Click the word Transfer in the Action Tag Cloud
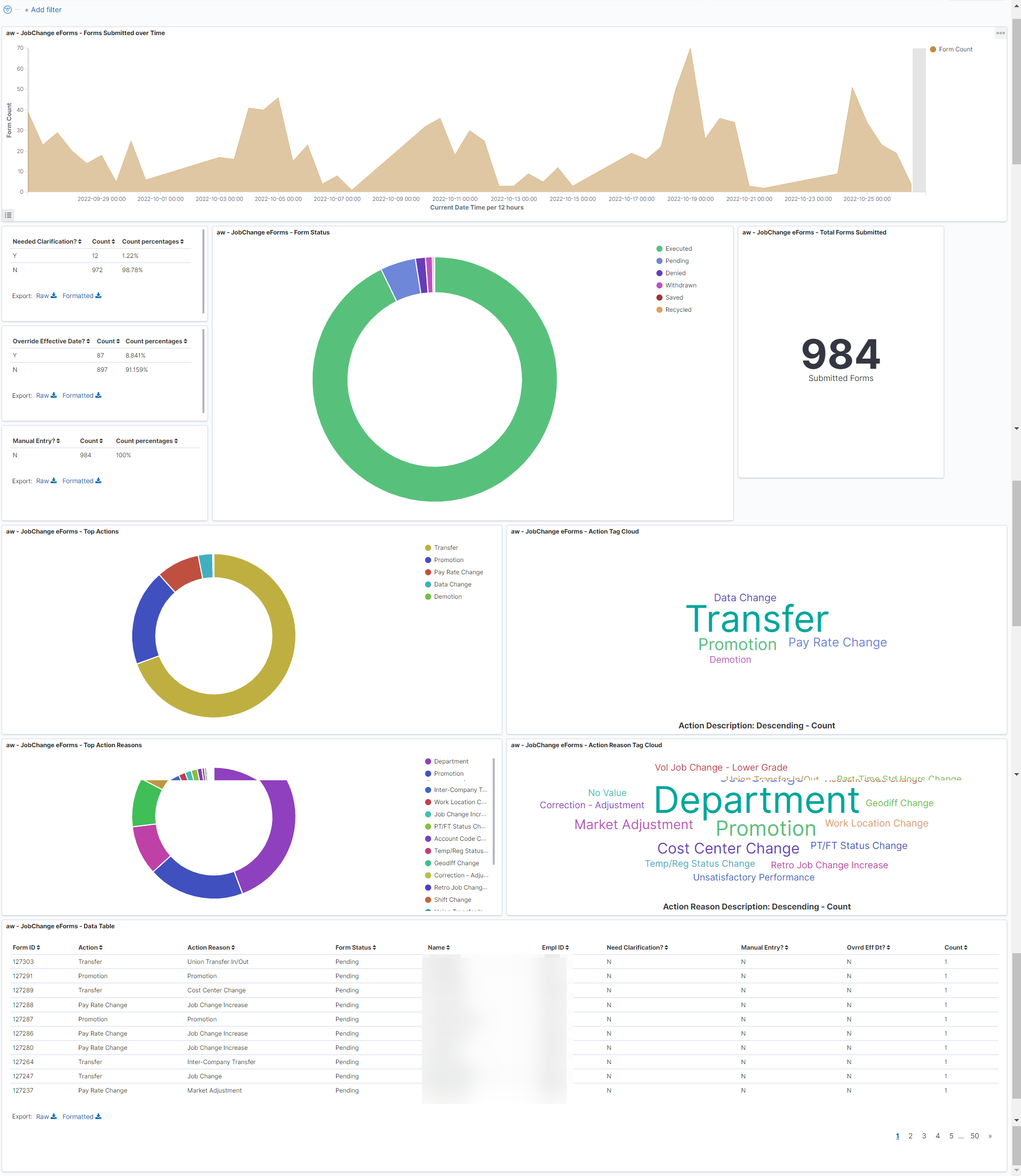The height and width of the screenshot is (1176, 1021). pyautogui.click(x=758, y=620)
